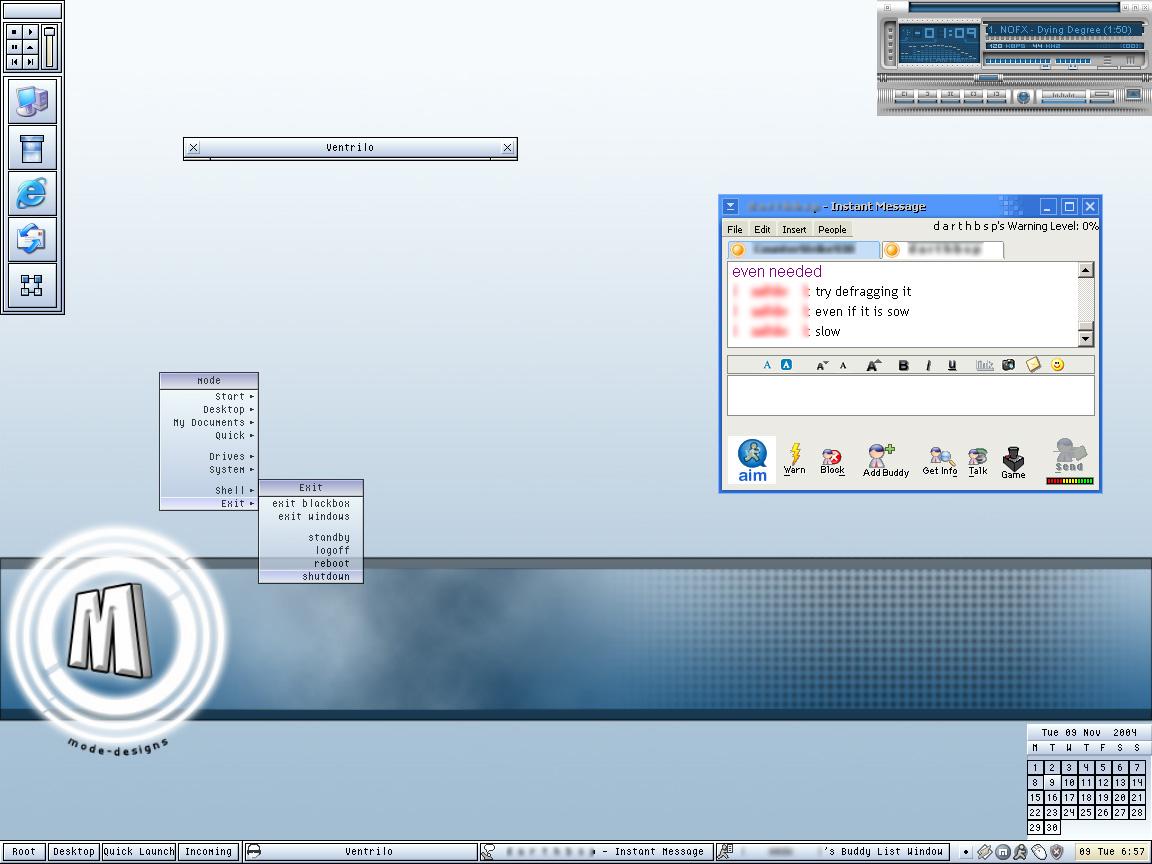Screen dimensions: 1152x864
Task: Toggle bold formatting in AIM
Action: 904,365
